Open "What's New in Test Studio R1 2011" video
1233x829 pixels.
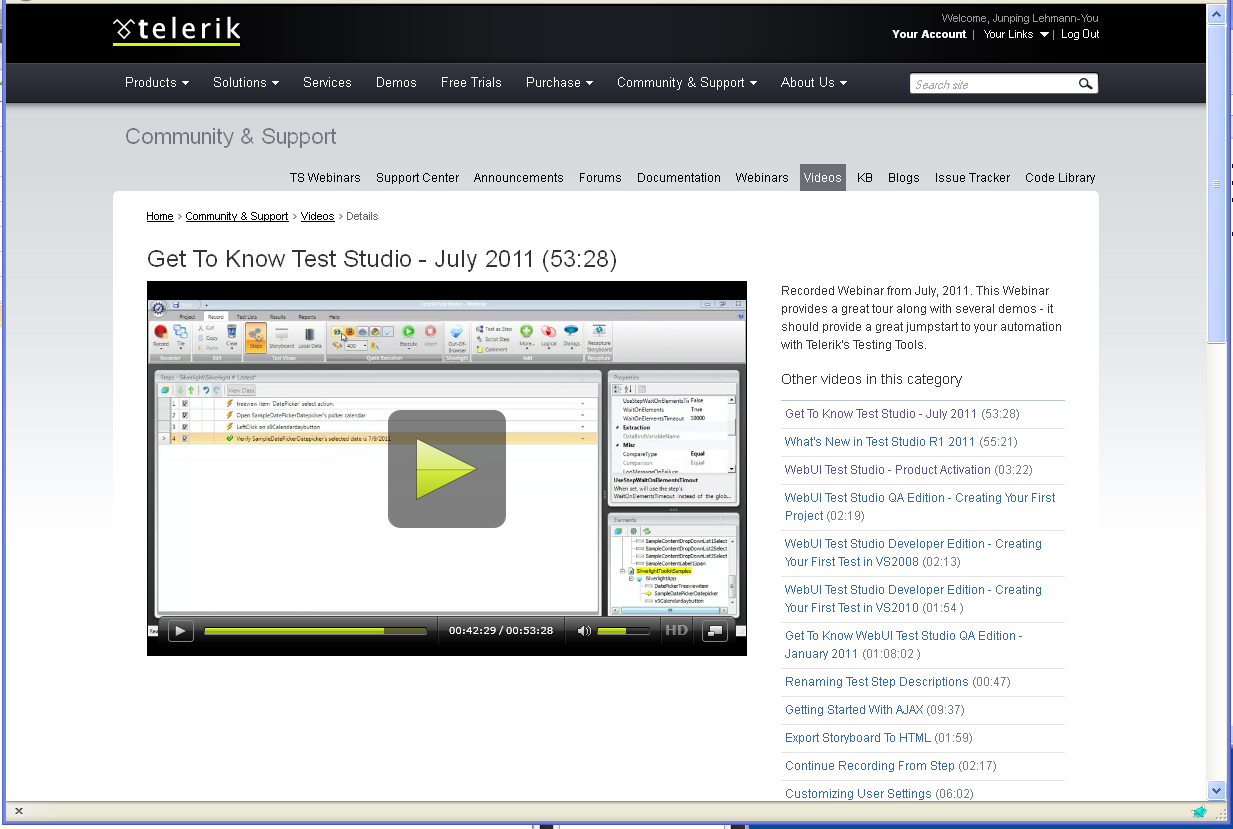coord(880,442)
